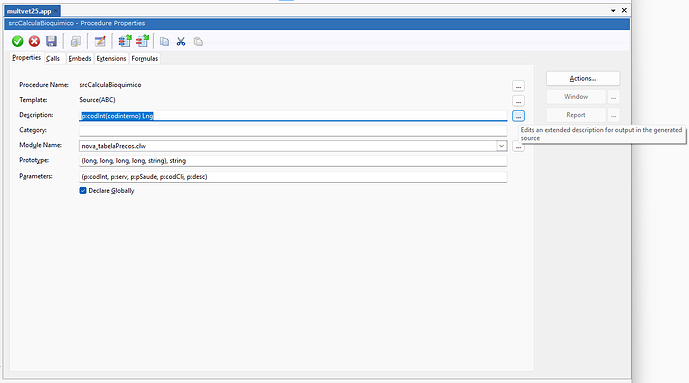
Task: Click into the Parameters field
Action: click(x=293, y=177)
